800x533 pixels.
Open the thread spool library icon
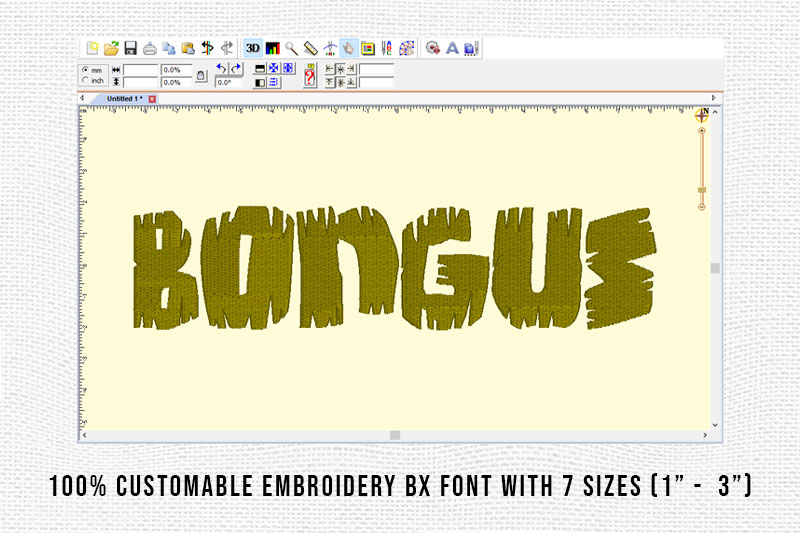tap(433, 48)
